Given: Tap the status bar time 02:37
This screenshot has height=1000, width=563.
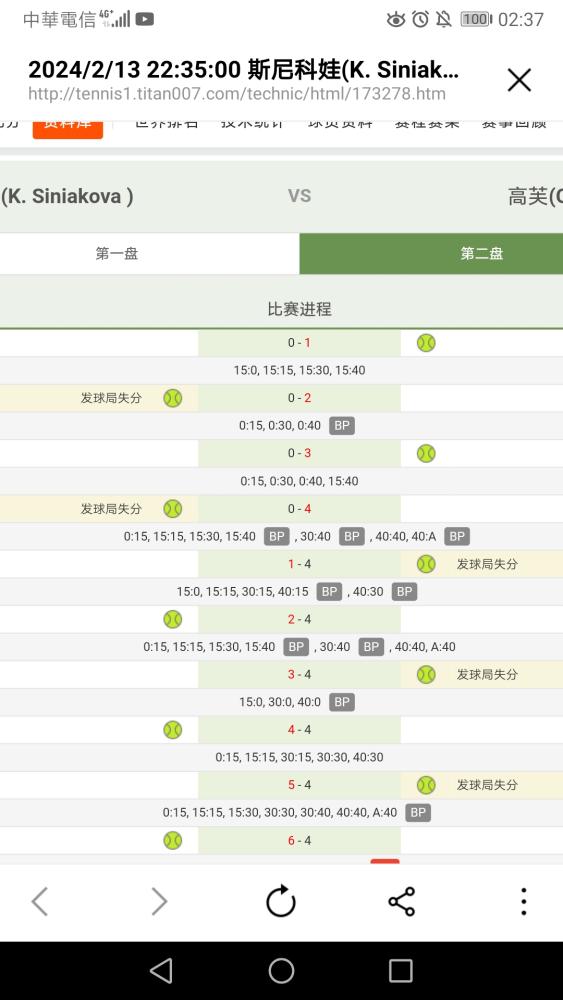Looking at the screenshot, I should [x=521, y=20].
